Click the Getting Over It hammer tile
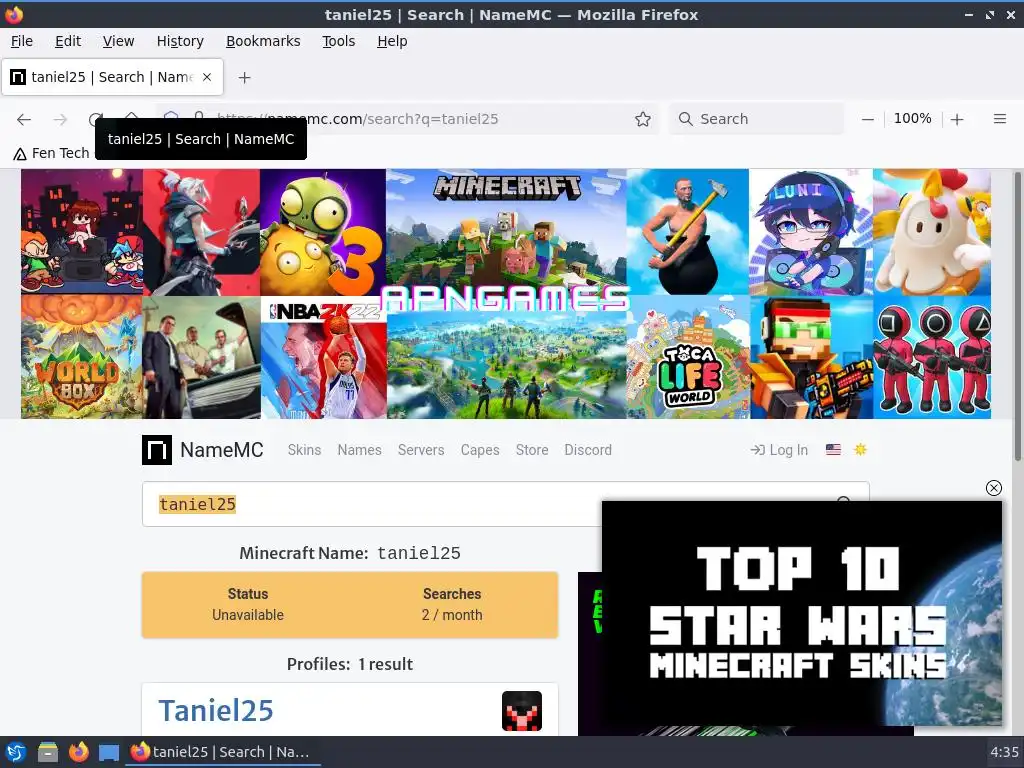Screen dimensions: 1024x768 pyautogui.click(x=688, y=232)
